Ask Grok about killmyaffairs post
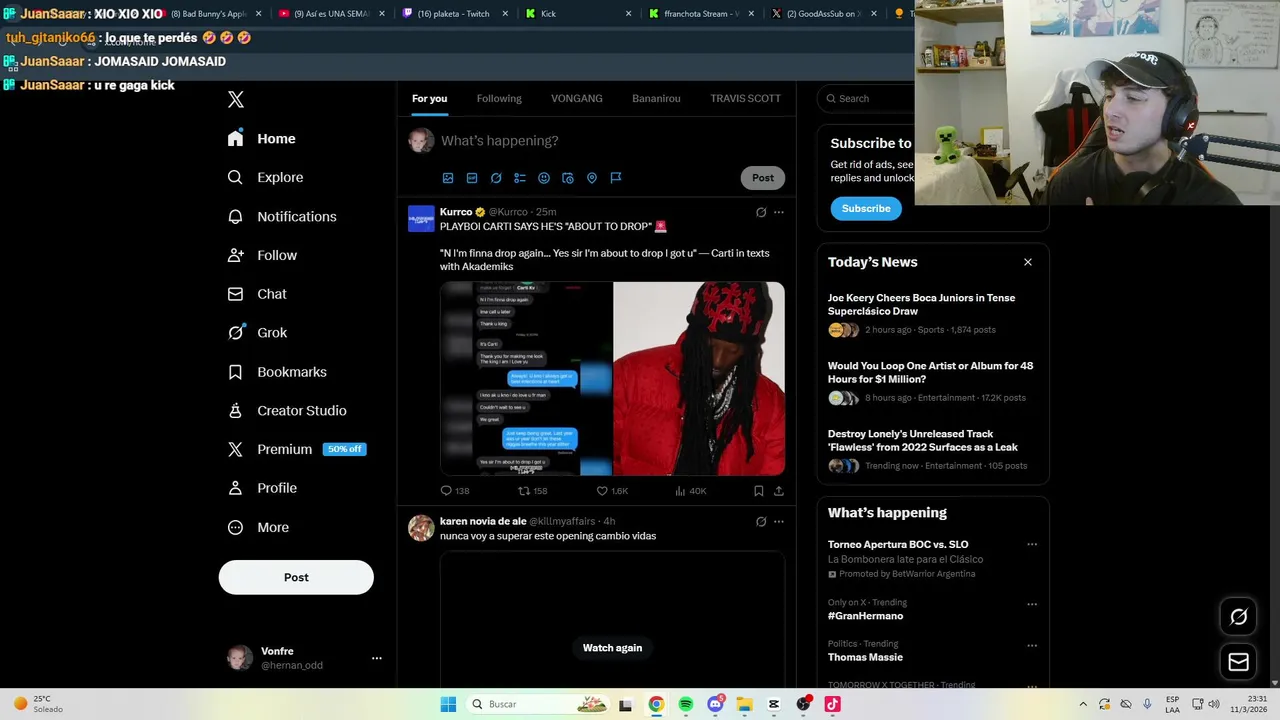 tap(761, 521)
